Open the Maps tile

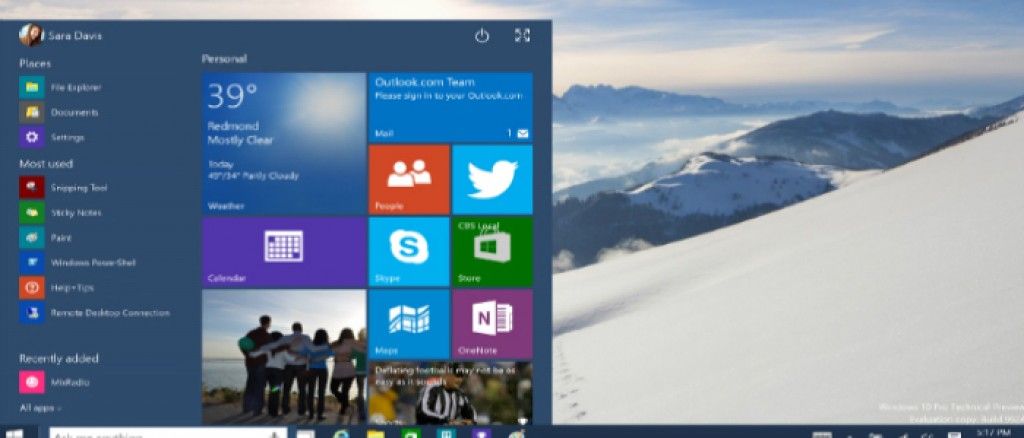coord(409,324)
